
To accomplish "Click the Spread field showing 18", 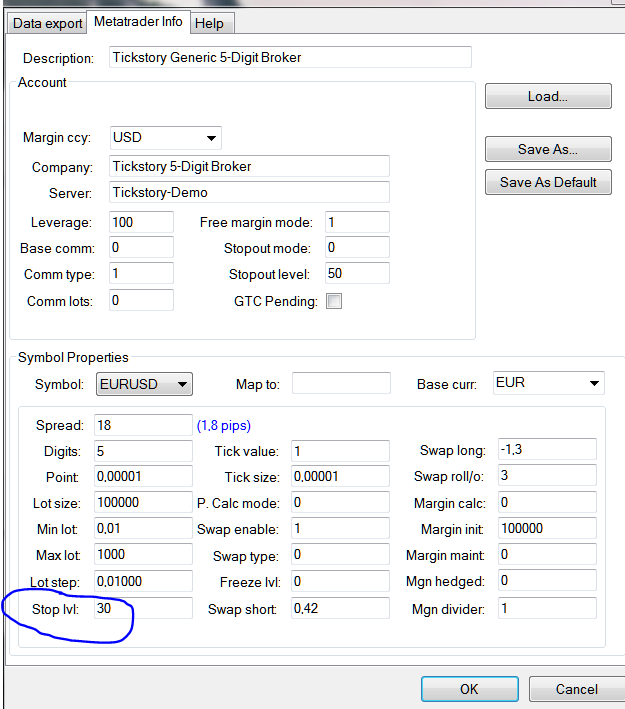I will (143, 425).
